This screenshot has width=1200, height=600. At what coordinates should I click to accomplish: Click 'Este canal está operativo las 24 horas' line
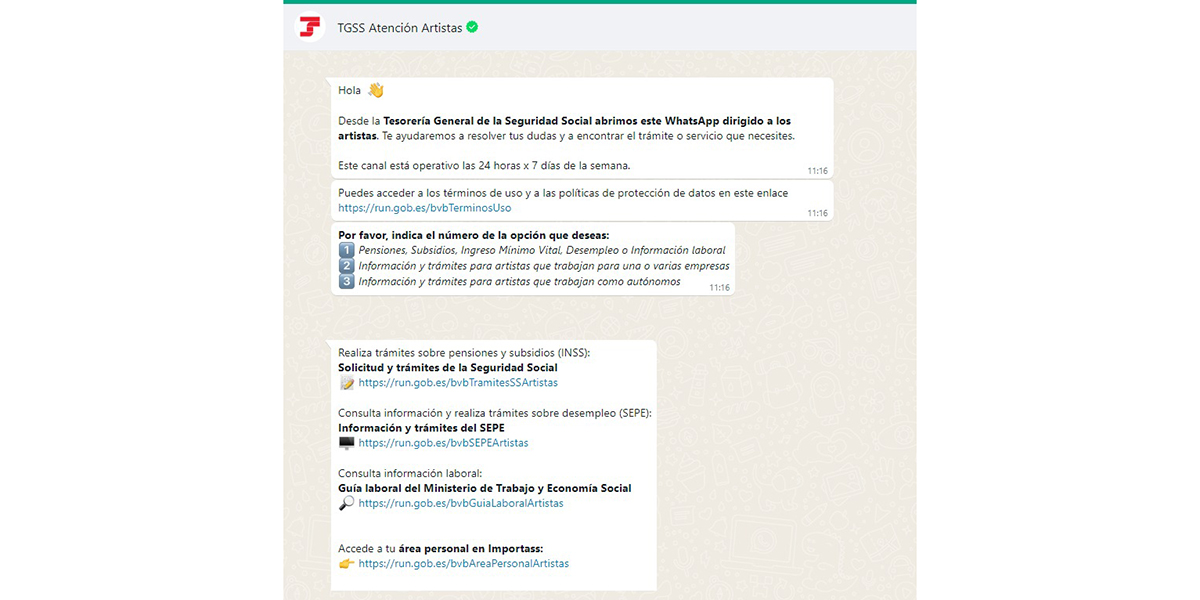click(484, 166)
